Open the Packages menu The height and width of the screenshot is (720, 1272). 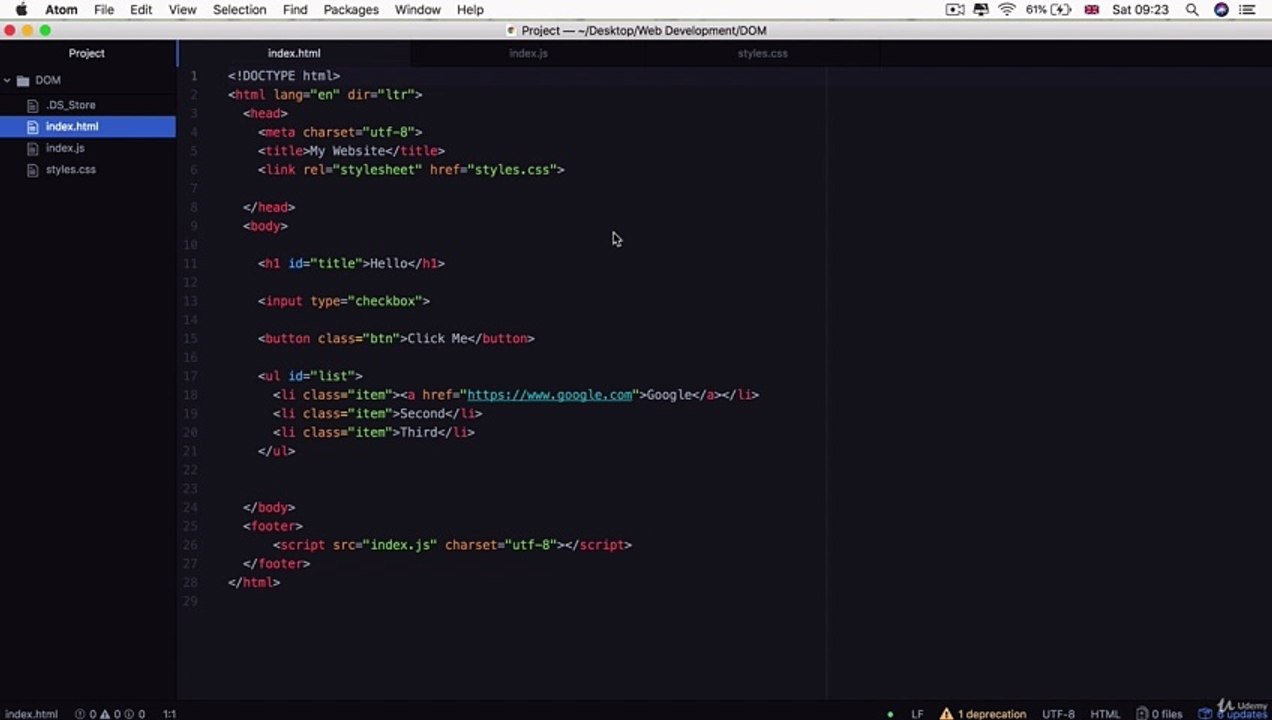(x=351, y=10)
